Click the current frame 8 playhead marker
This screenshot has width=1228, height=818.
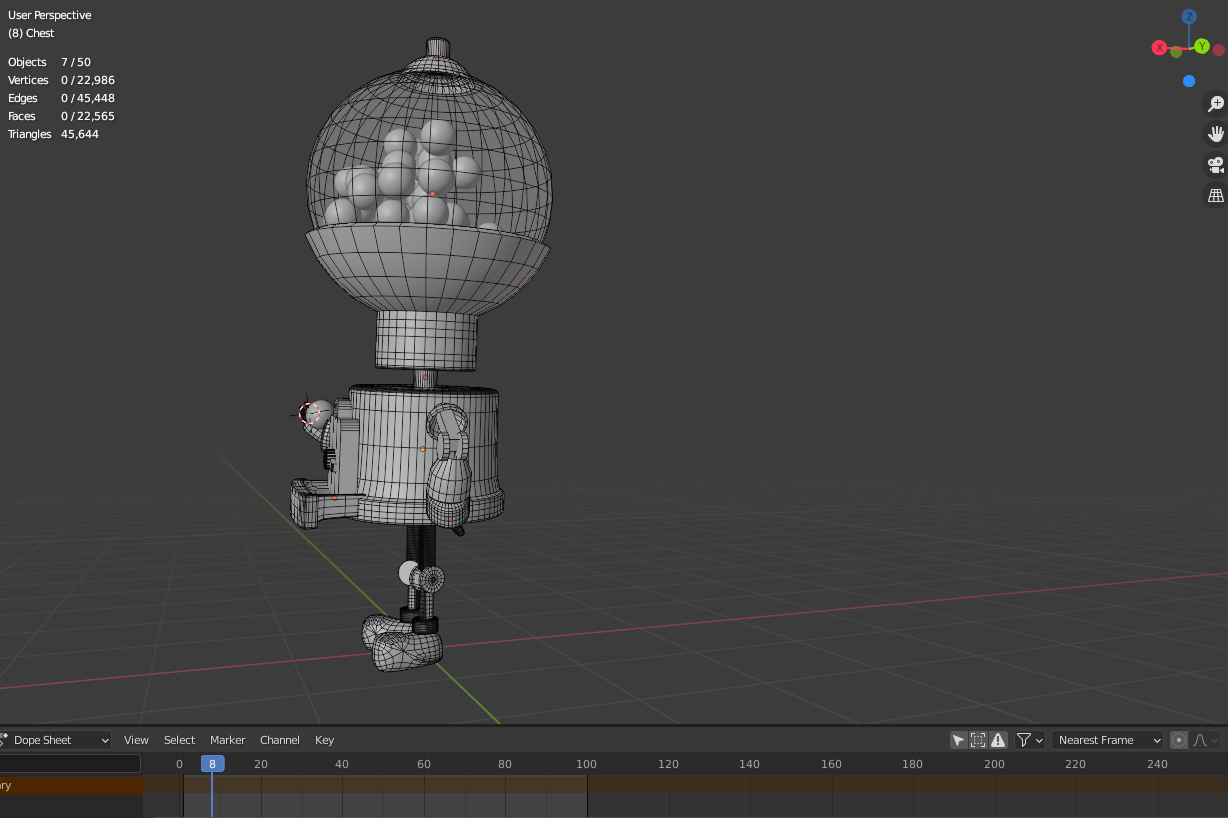[212, 764]
